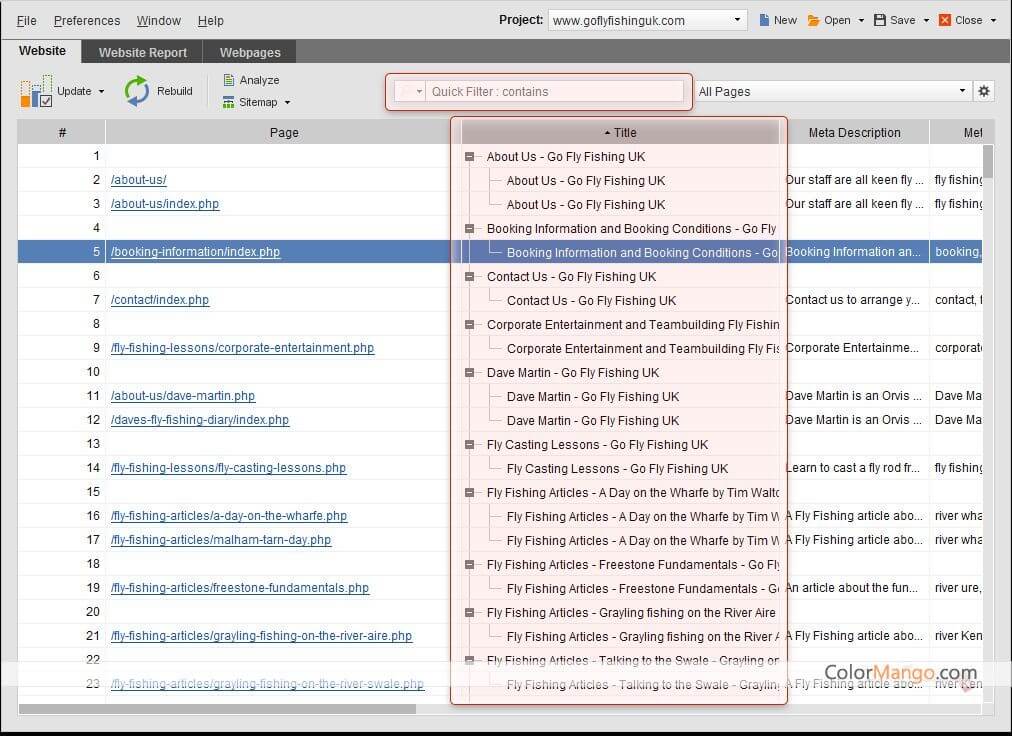
Task: Click the vertical scrollbar thumb
Action: pos(988,163)
